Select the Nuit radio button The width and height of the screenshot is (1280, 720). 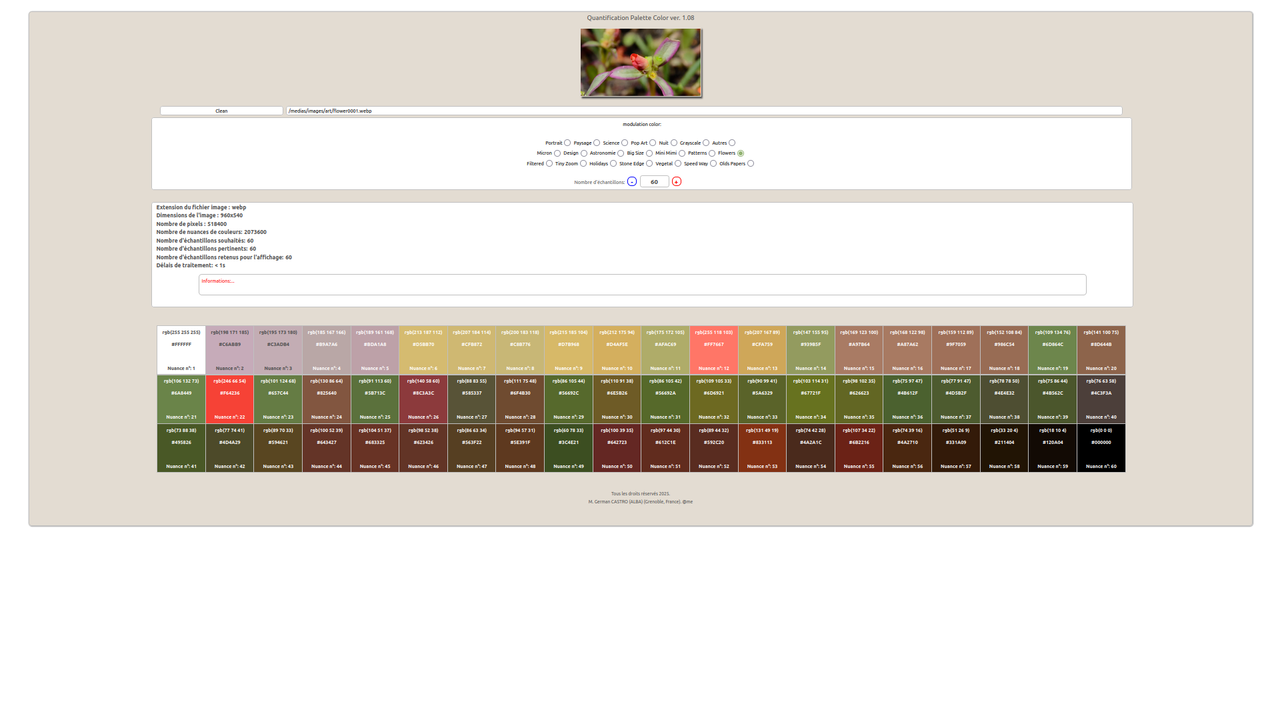[674, 143]
